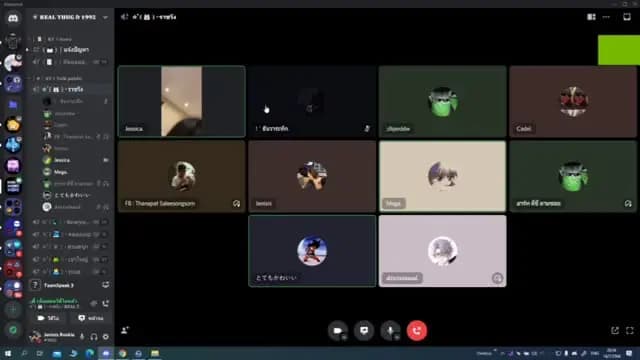Switch the grid layout view icon
This screenshot has width=640, height=360.
click(x=591, y=17)
